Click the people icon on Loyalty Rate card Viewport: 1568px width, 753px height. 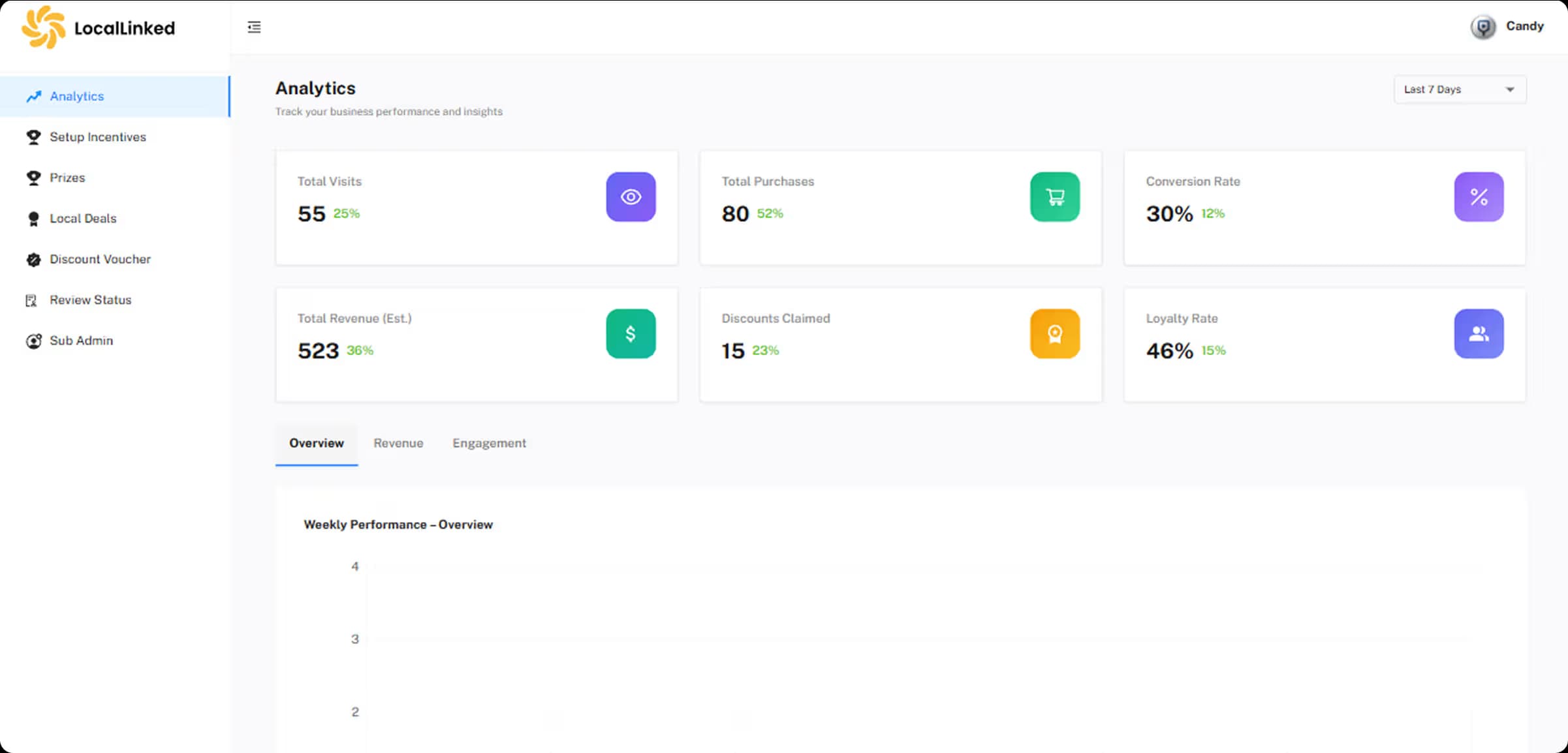(x=1479, y=333)
